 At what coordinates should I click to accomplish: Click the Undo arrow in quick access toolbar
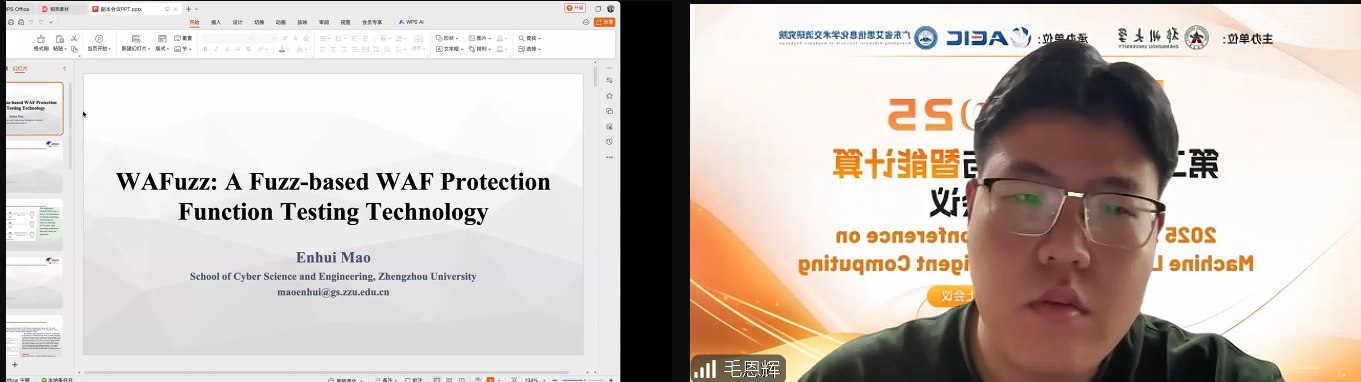31,21
